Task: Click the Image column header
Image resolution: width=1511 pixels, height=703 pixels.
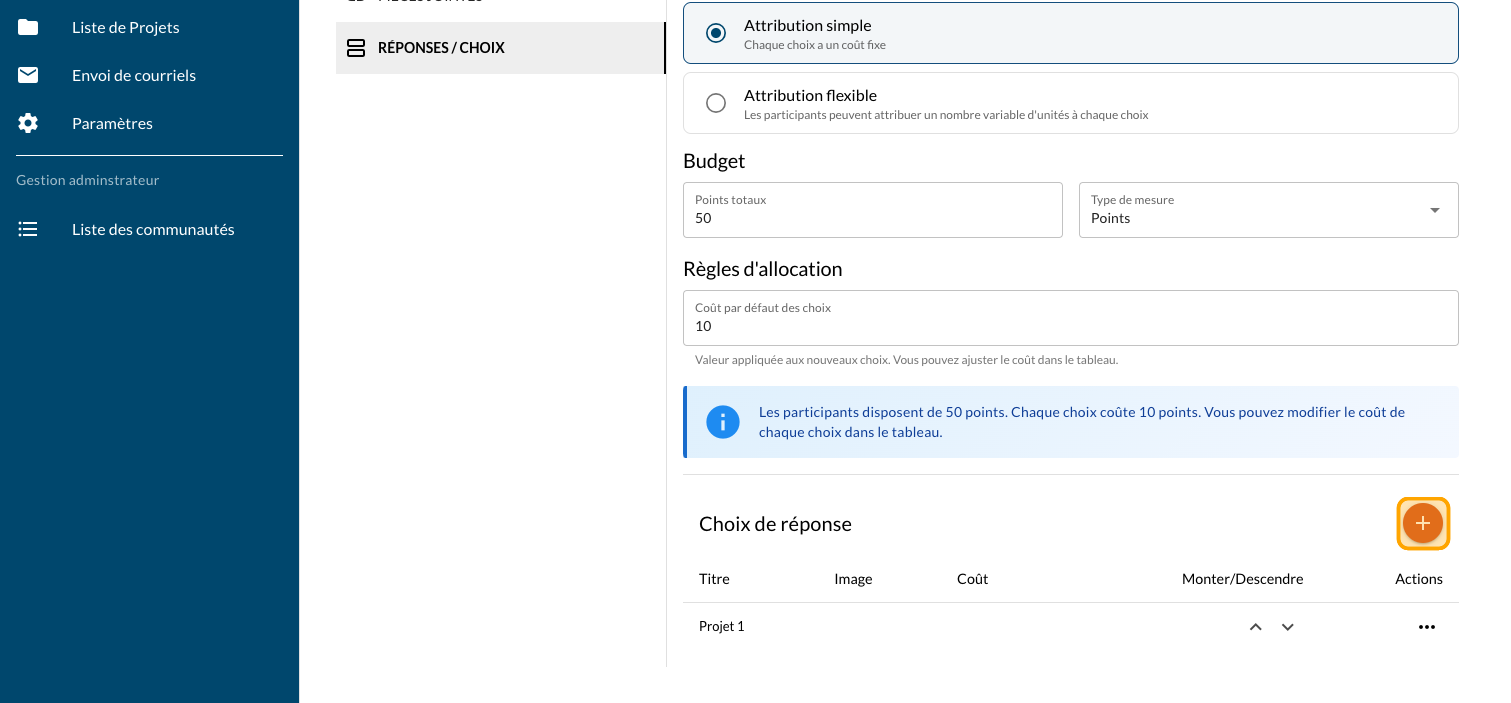Action: (853, 579)
